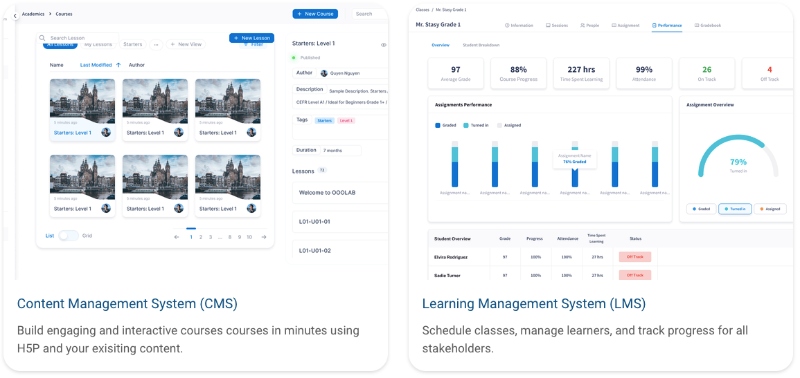Viewport: 800px width, 378px height.
Task: Open the Performance tab
Action: tap(667, 25)
